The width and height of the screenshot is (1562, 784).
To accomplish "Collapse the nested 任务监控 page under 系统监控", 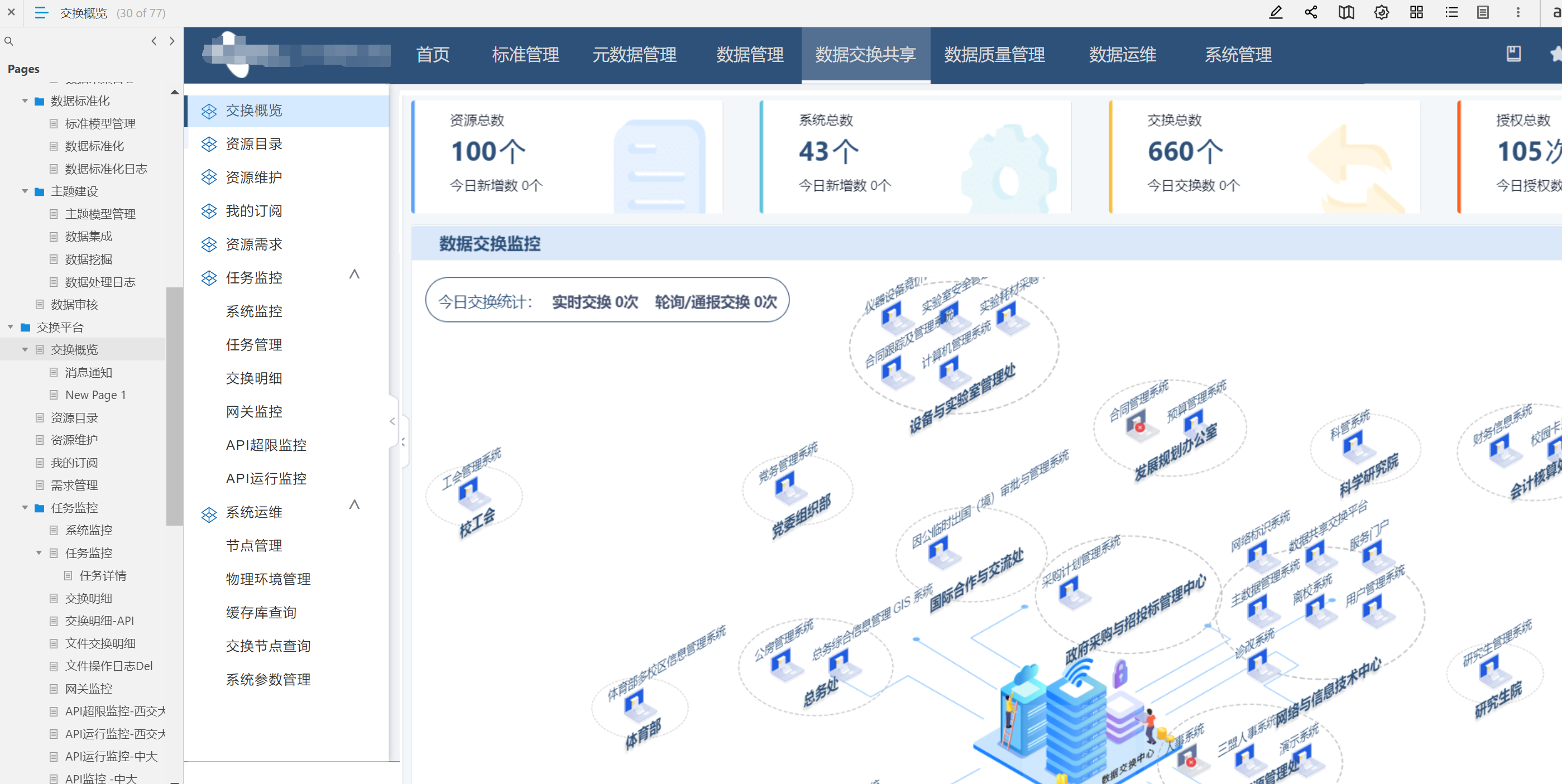I will coord(39,552).
